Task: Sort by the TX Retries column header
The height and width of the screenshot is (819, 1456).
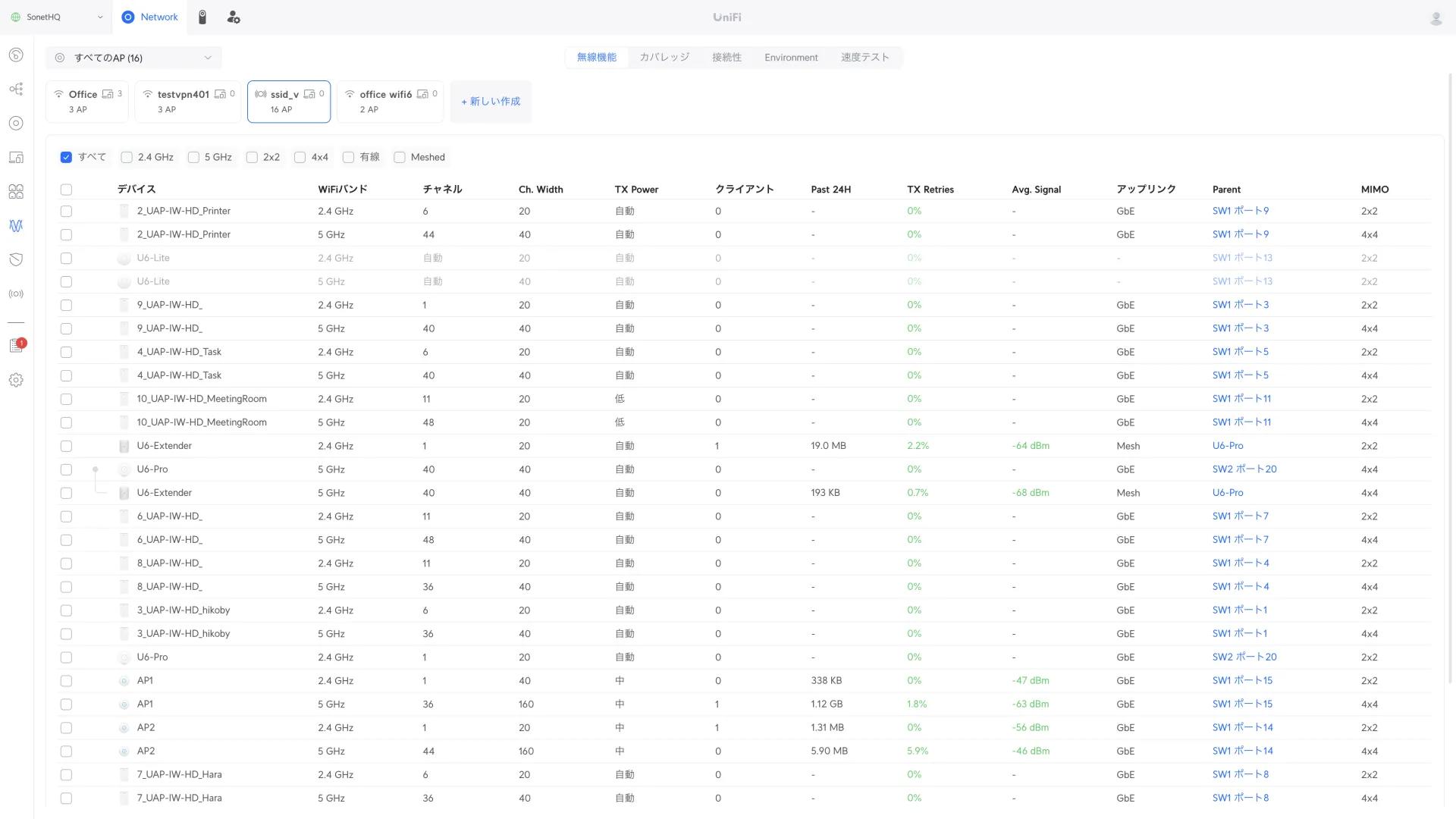Action: click(x=930, y=190)
